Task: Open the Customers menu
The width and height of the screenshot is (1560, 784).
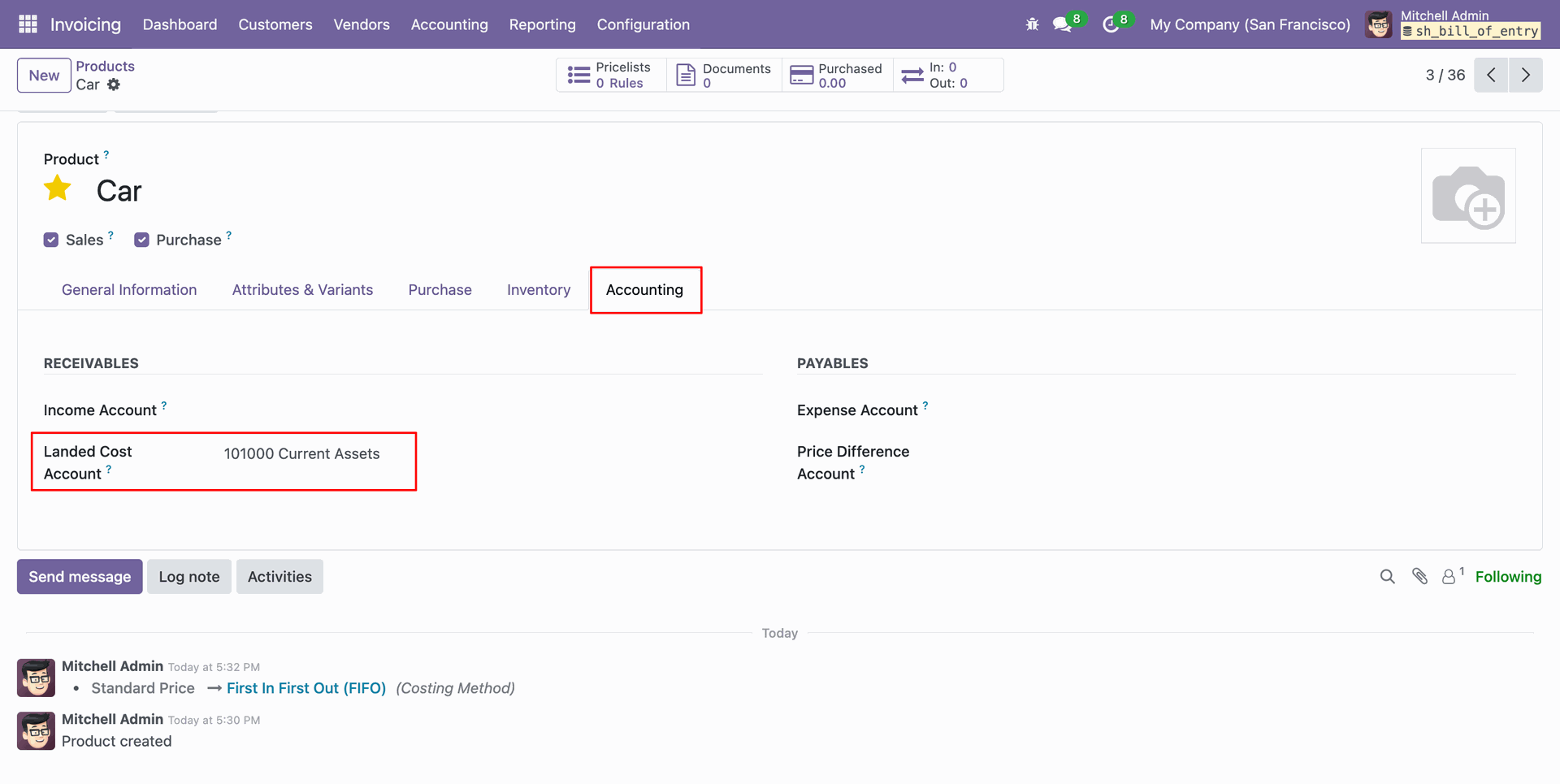Action: (x=275, y=24)
